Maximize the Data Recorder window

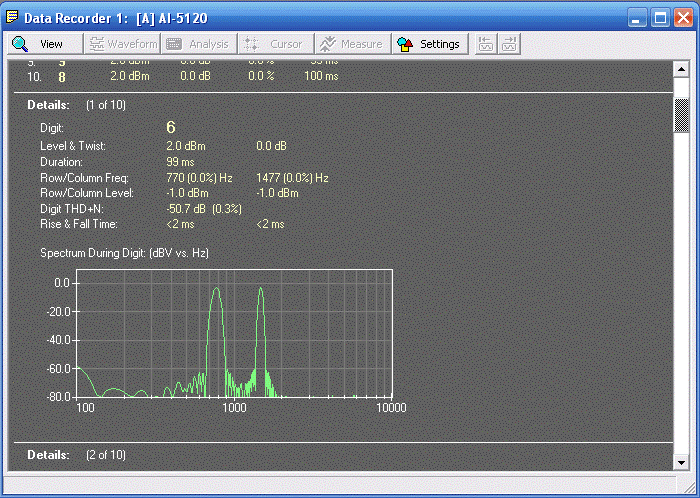tap(660, 18)
